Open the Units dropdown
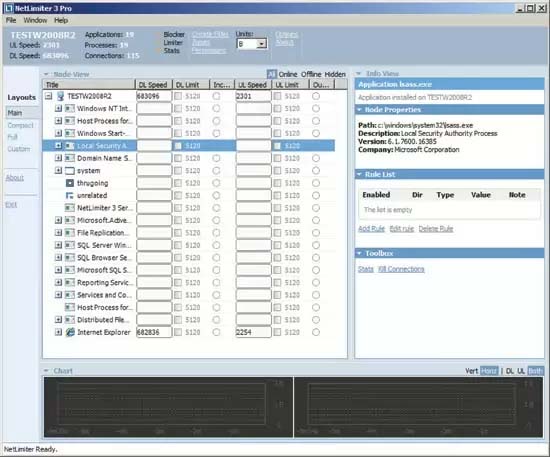Image resolution: width=550 pixels, height=457 pixels. pos(261,44)
